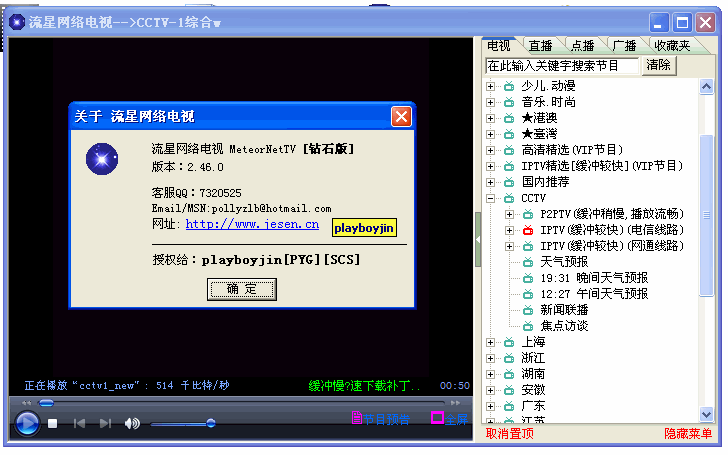Expand the 音乐.时尚 category
728x455 pixels.
pyautogui.click(x=490, y=102)
